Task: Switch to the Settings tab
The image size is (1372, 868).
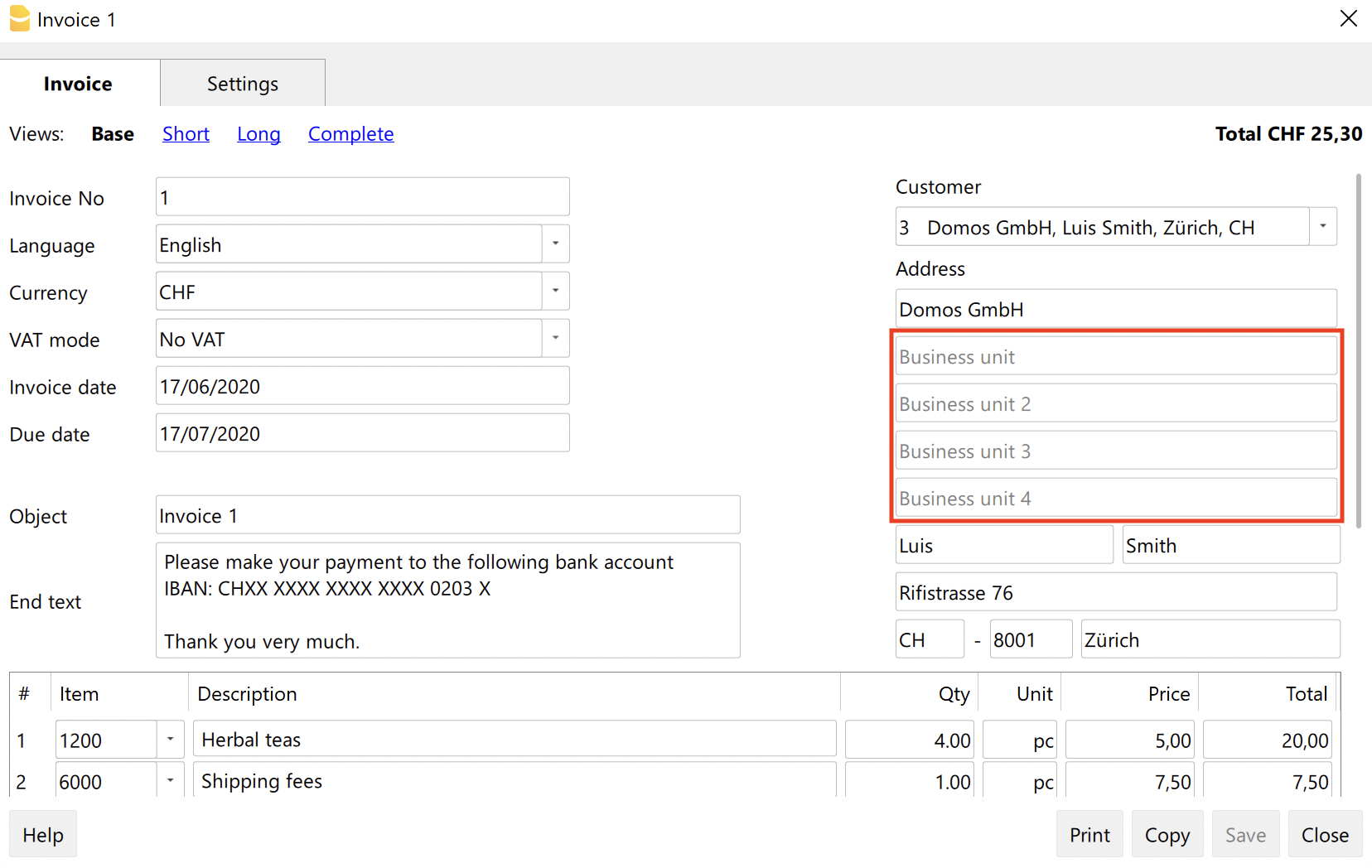Action: pyautogui.click(x=242, y=84)
